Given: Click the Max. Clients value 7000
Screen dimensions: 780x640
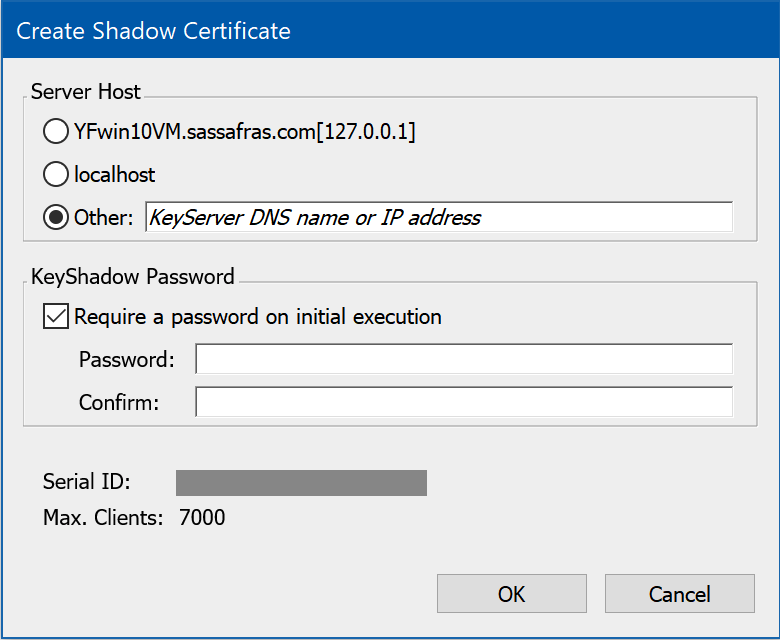Looking at the screenshot, I should pyautogui.click(x=201, y=518).
